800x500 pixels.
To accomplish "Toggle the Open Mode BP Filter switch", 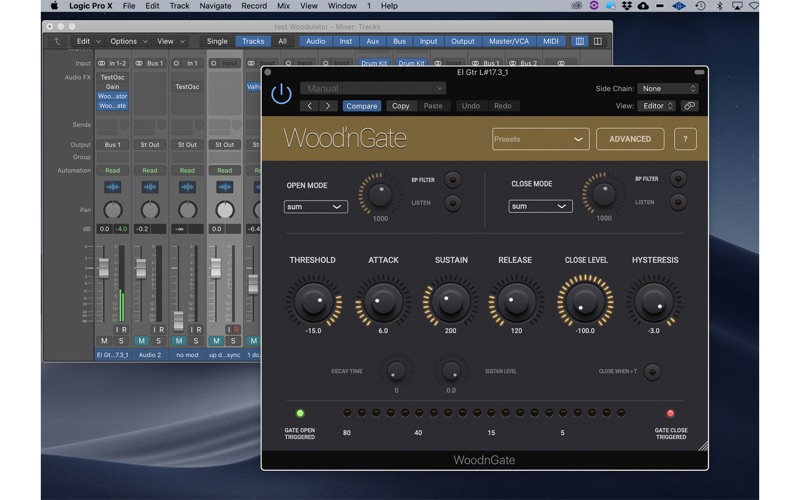I will coord(453,180).
